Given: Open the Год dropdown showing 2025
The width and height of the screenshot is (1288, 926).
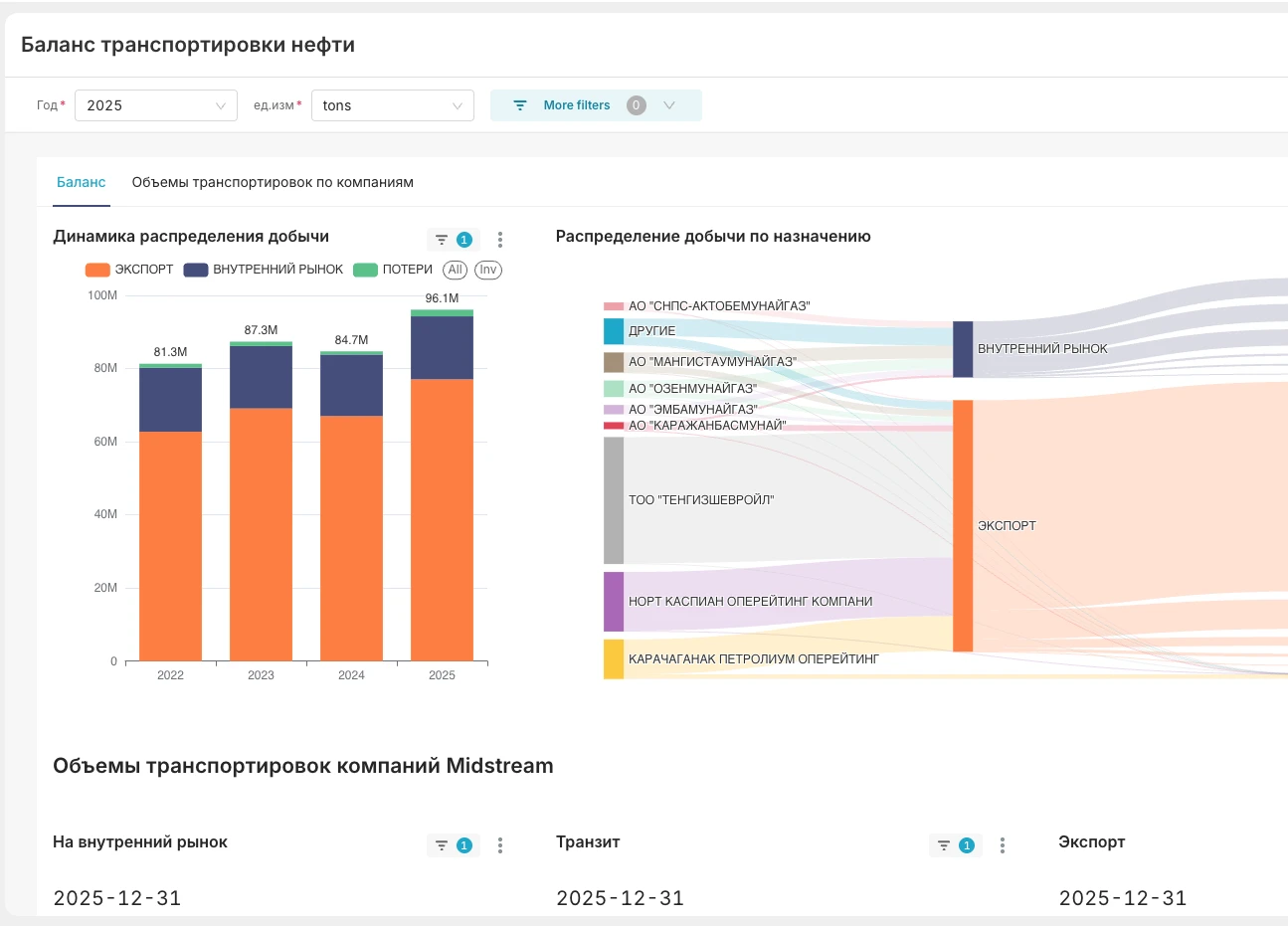Looking at the screenshot, I should click(156, 105).
